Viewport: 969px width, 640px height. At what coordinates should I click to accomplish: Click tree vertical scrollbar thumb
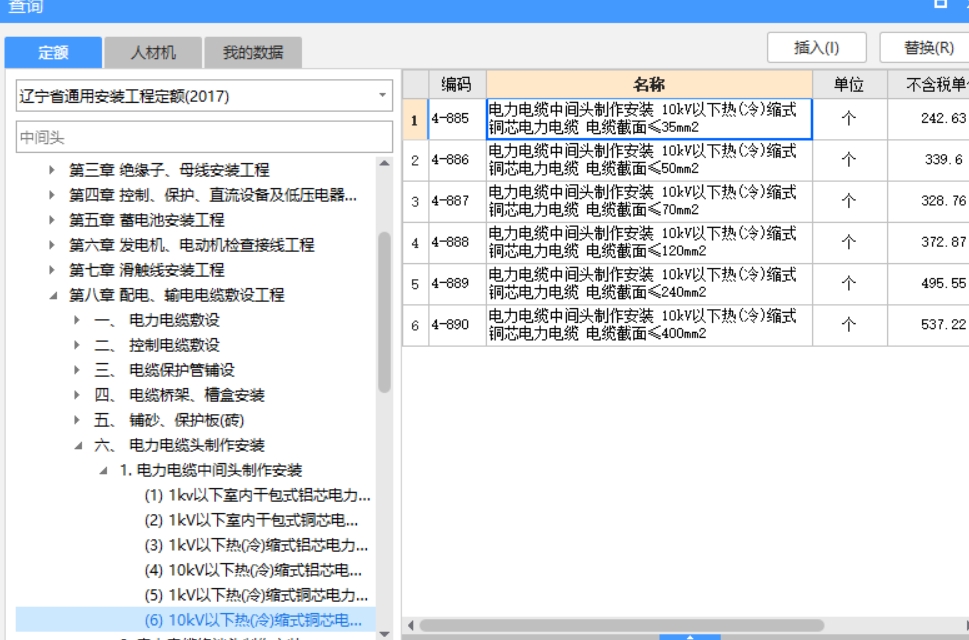384,312
